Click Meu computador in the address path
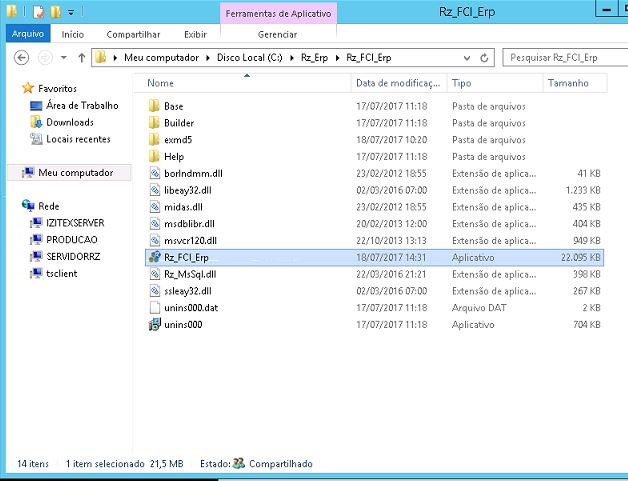Image resolution: width=628 pixels, height=481 pixels. pos(161,58)
